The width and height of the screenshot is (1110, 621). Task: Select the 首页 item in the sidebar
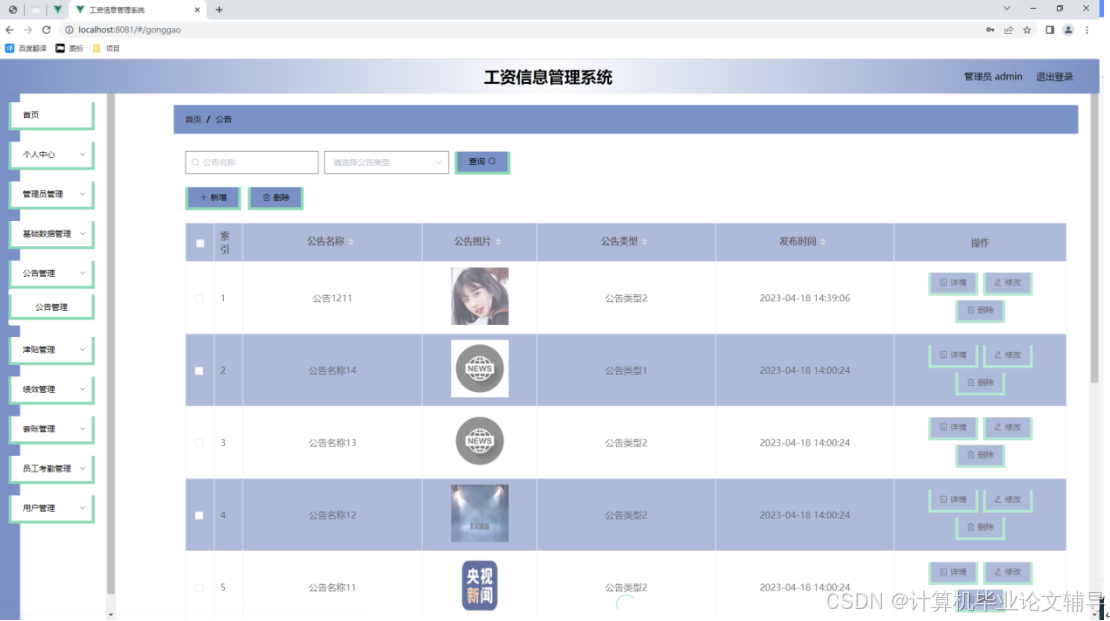pyautogui.click(x=50, y=114)
